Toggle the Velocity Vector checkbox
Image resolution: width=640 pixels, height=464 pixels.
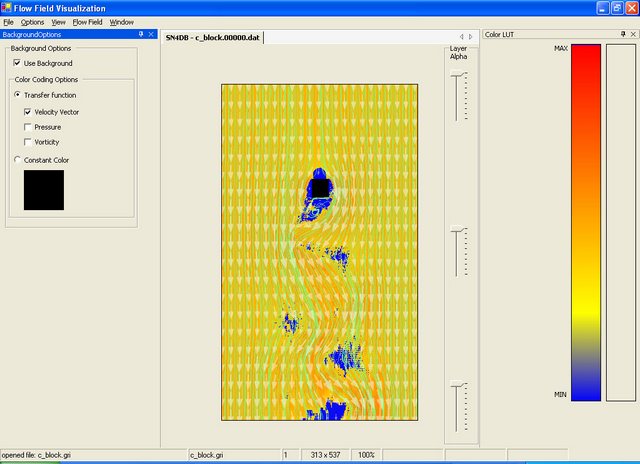(x=28, y=112)
